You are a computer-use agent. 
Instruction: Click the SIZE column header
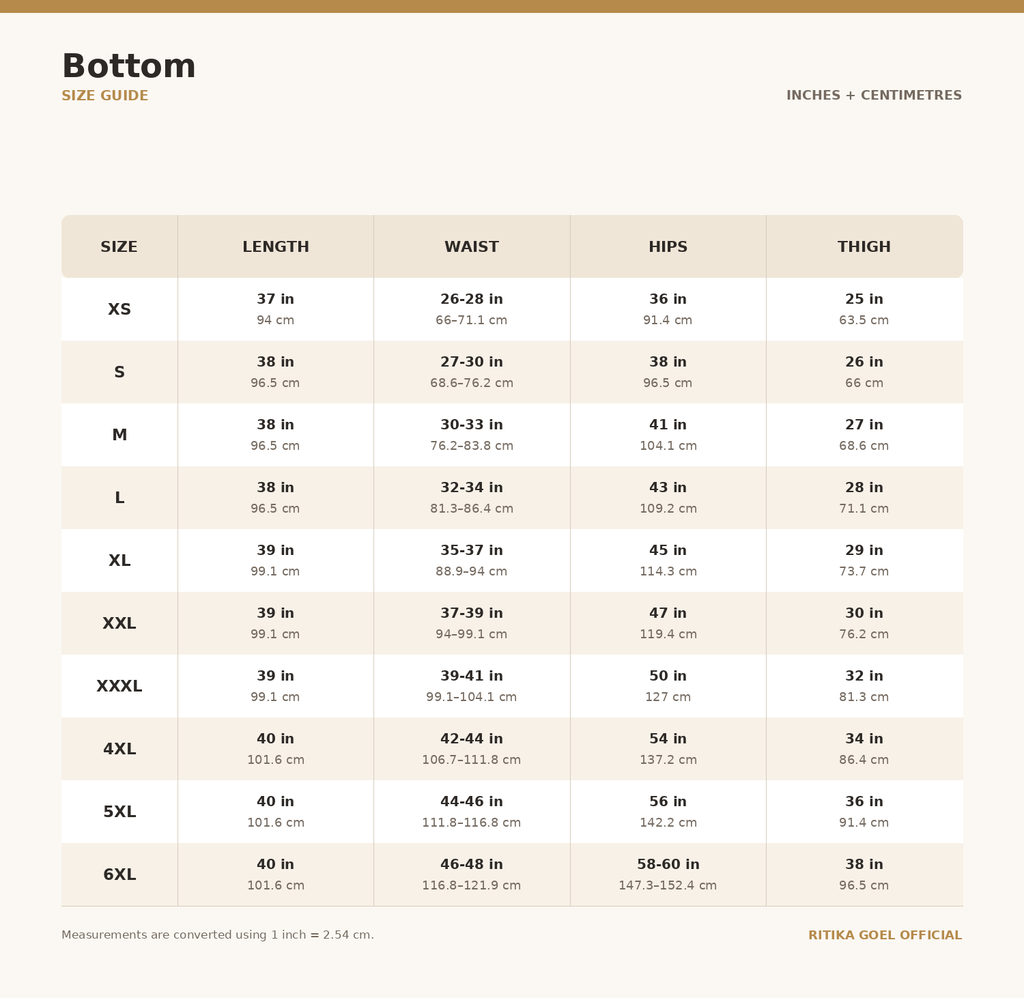tap(119, 247)
